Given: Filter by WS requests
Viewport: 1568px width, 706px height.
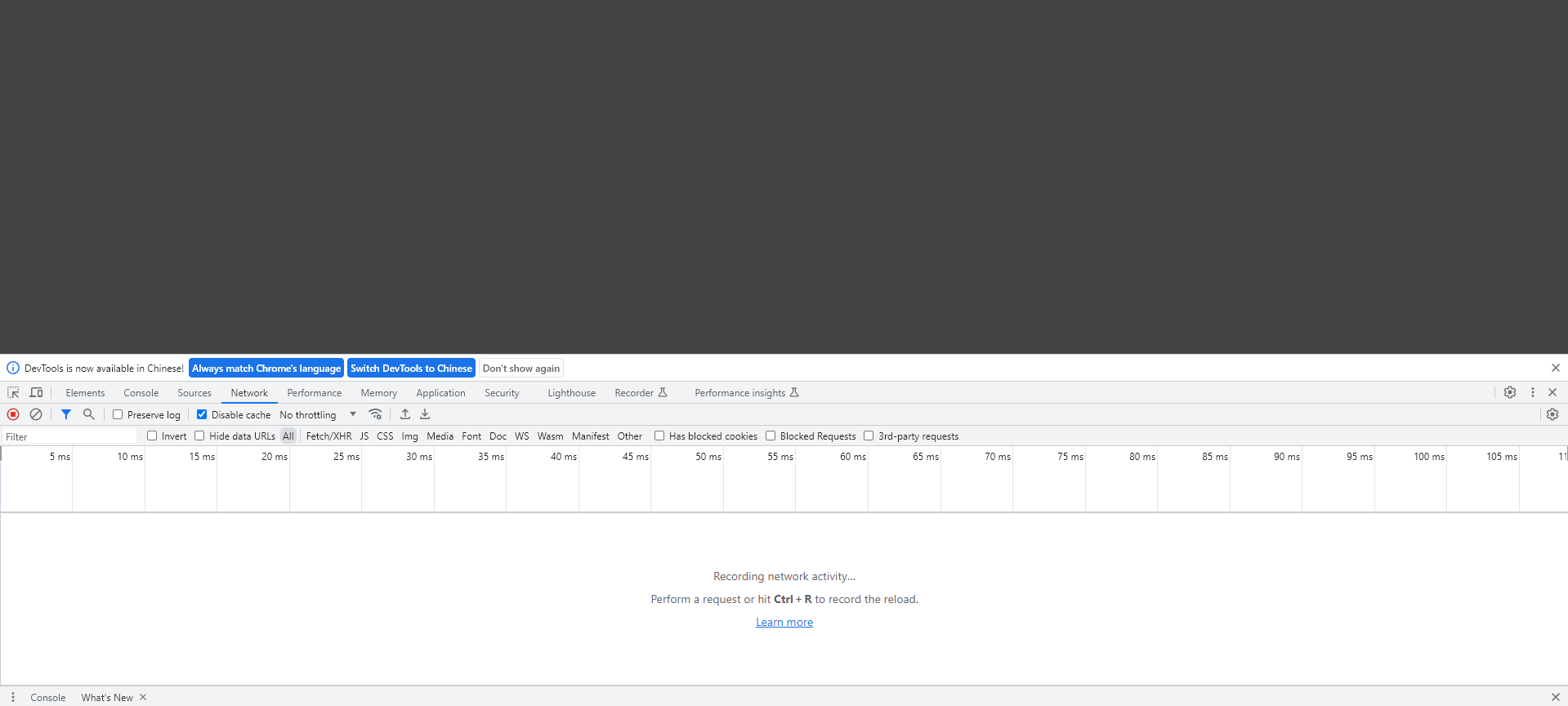Looking at the screenshot, I should (x=522, y=436).
